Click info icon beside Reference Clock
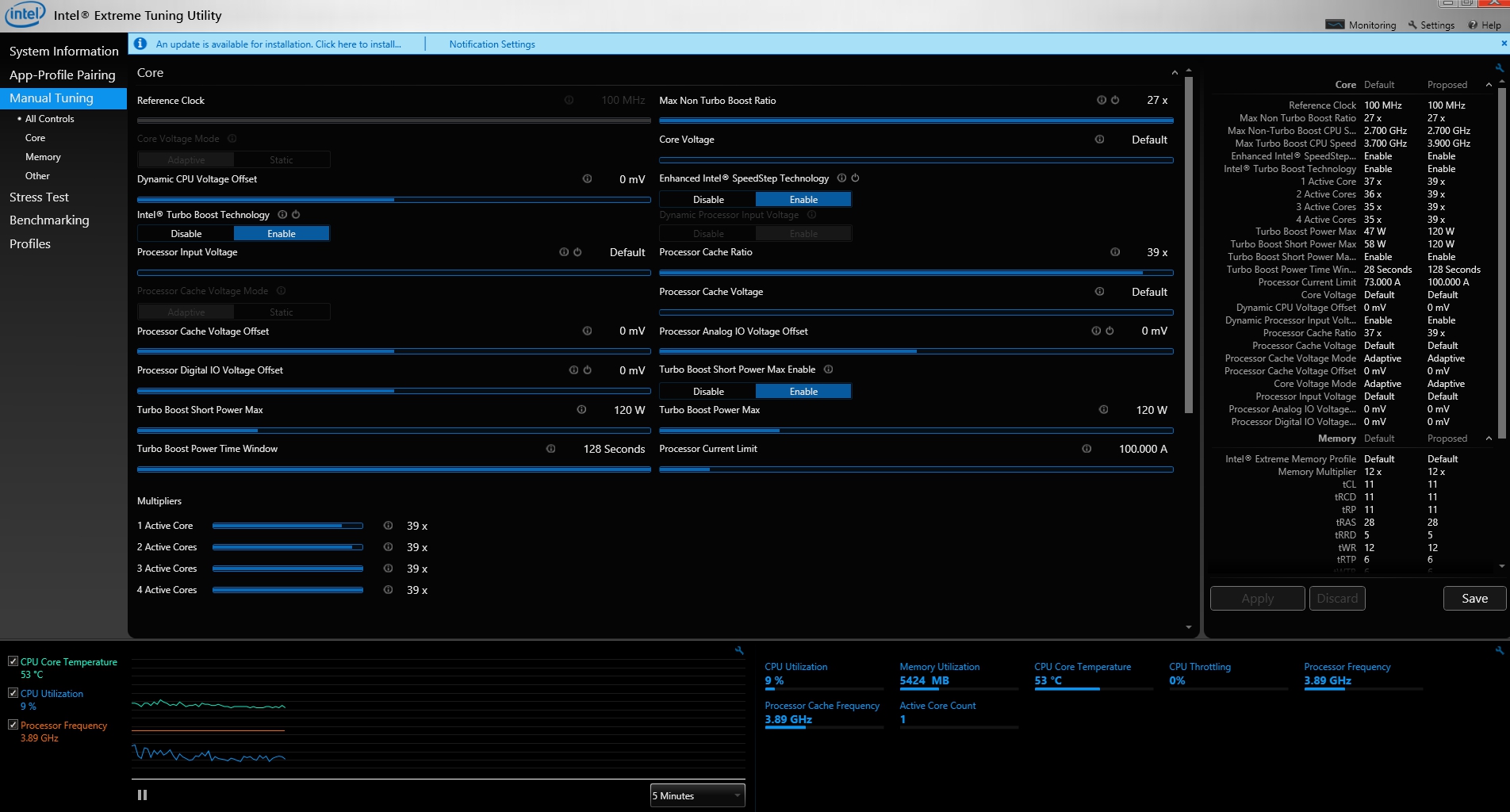The width and height of the screenshot is (1510, 812). pyautogui.click(x=569, y=101)
